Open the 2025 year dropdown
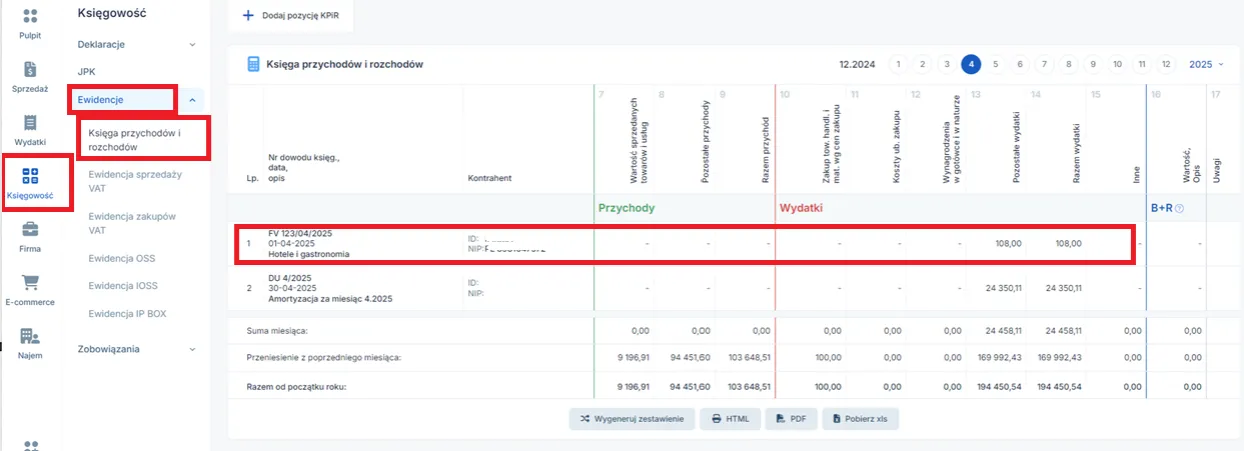The image size is (1244, 451). click(x=1206, y=64)
